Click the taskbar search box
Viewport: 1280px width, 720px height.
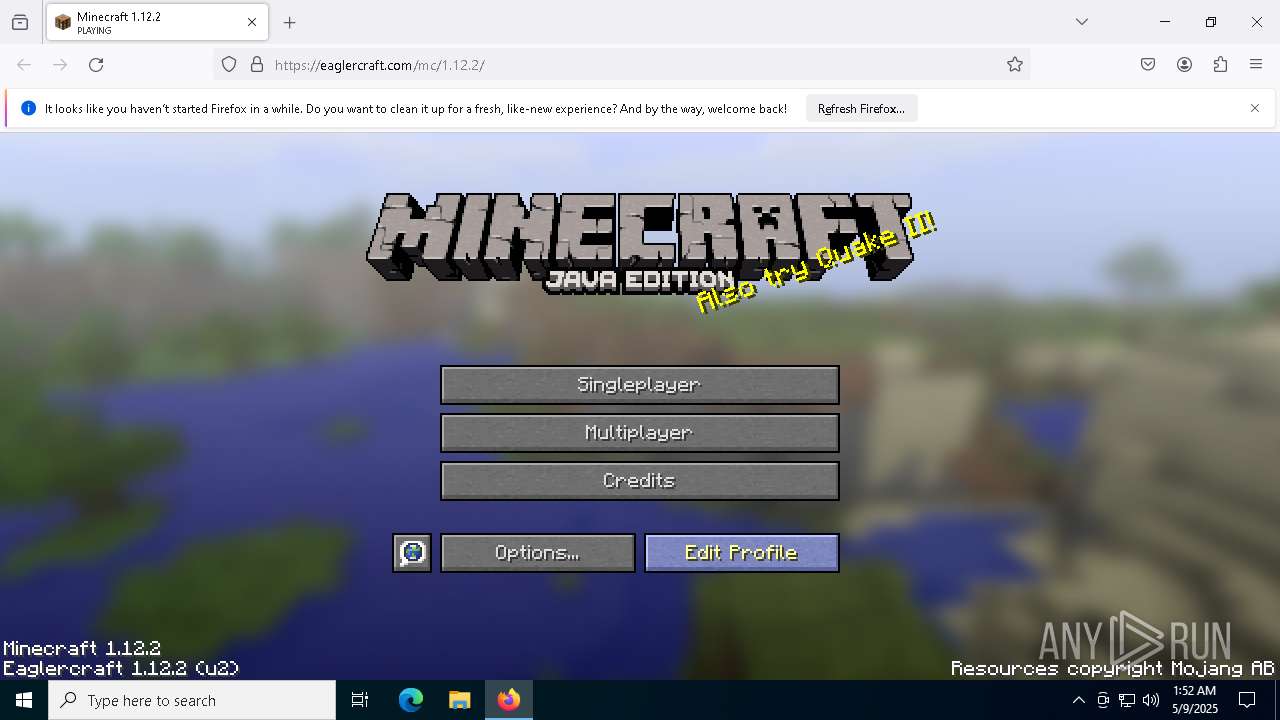192,700
